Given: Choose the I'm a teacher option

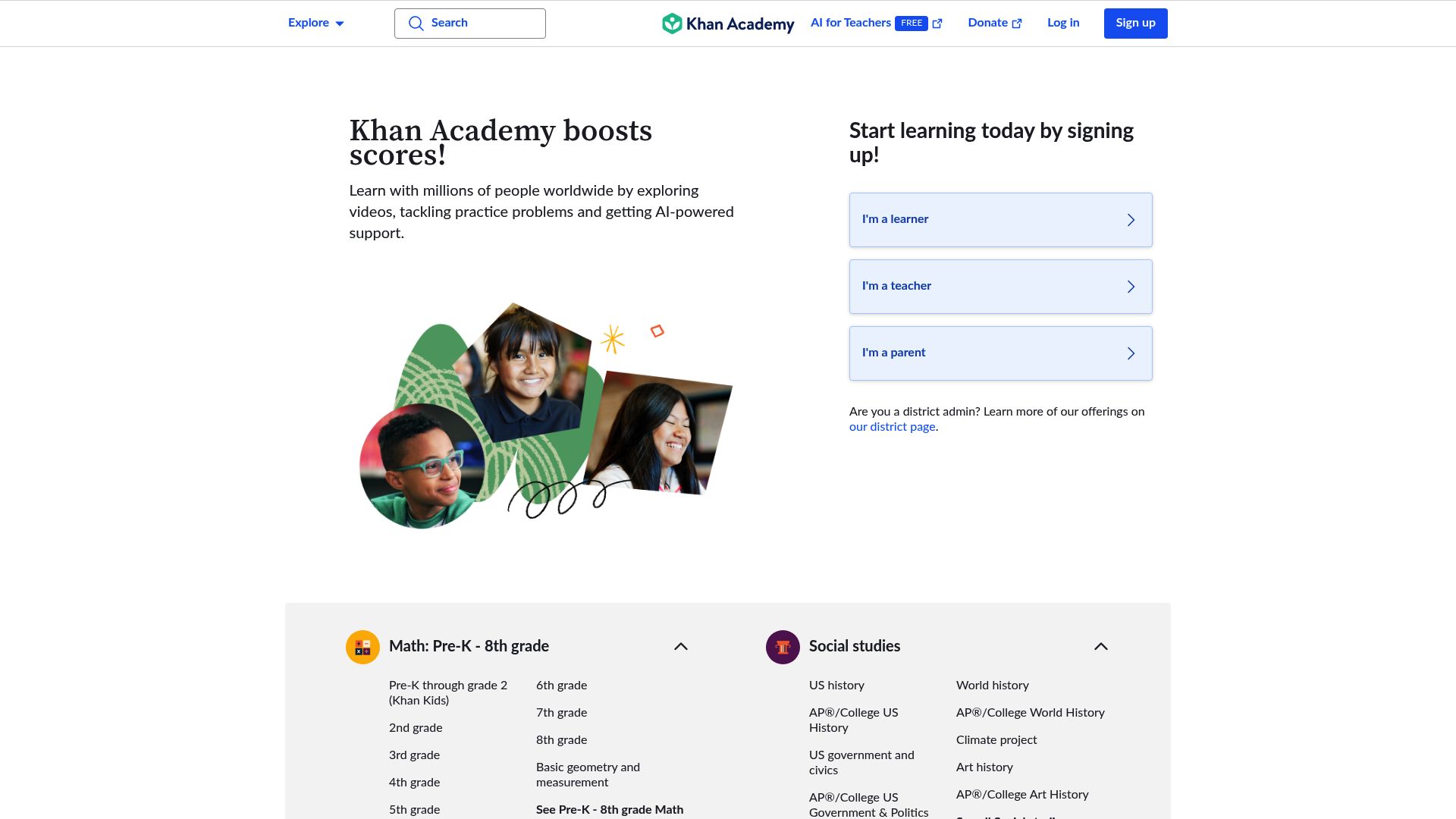Looking at the screenshot, I should 1000,287.
